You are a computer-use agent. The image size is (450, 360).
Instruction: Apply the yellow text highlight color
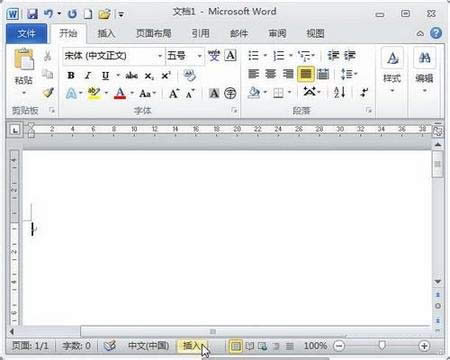94,94
